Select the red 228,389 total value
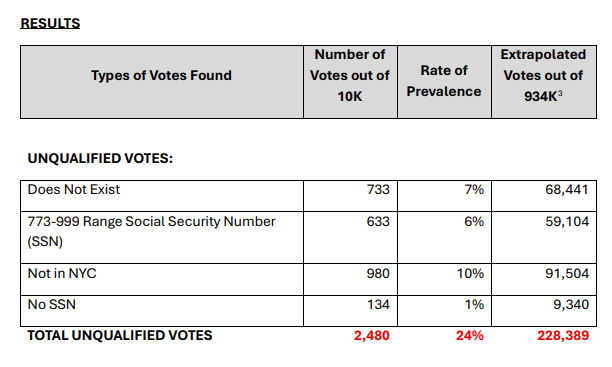The height and width of the screenshot is (367, 612). click(563, 336)
